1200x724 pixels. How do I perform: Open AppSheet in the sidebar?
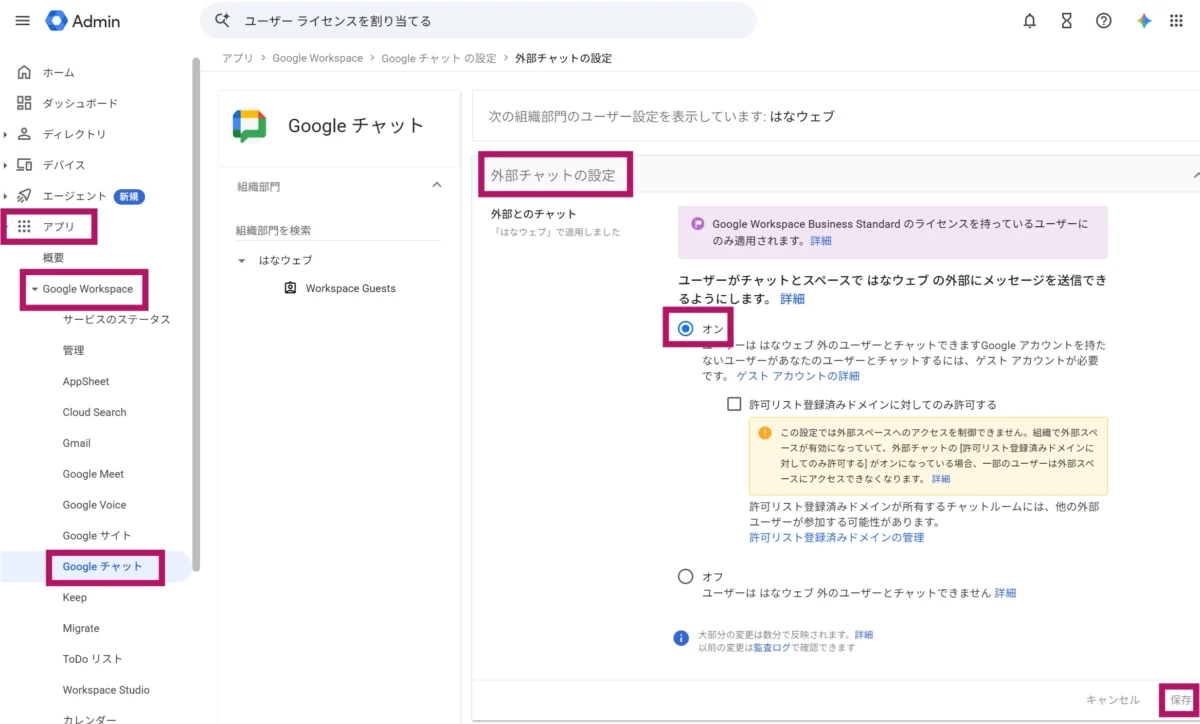click(86, 382)
